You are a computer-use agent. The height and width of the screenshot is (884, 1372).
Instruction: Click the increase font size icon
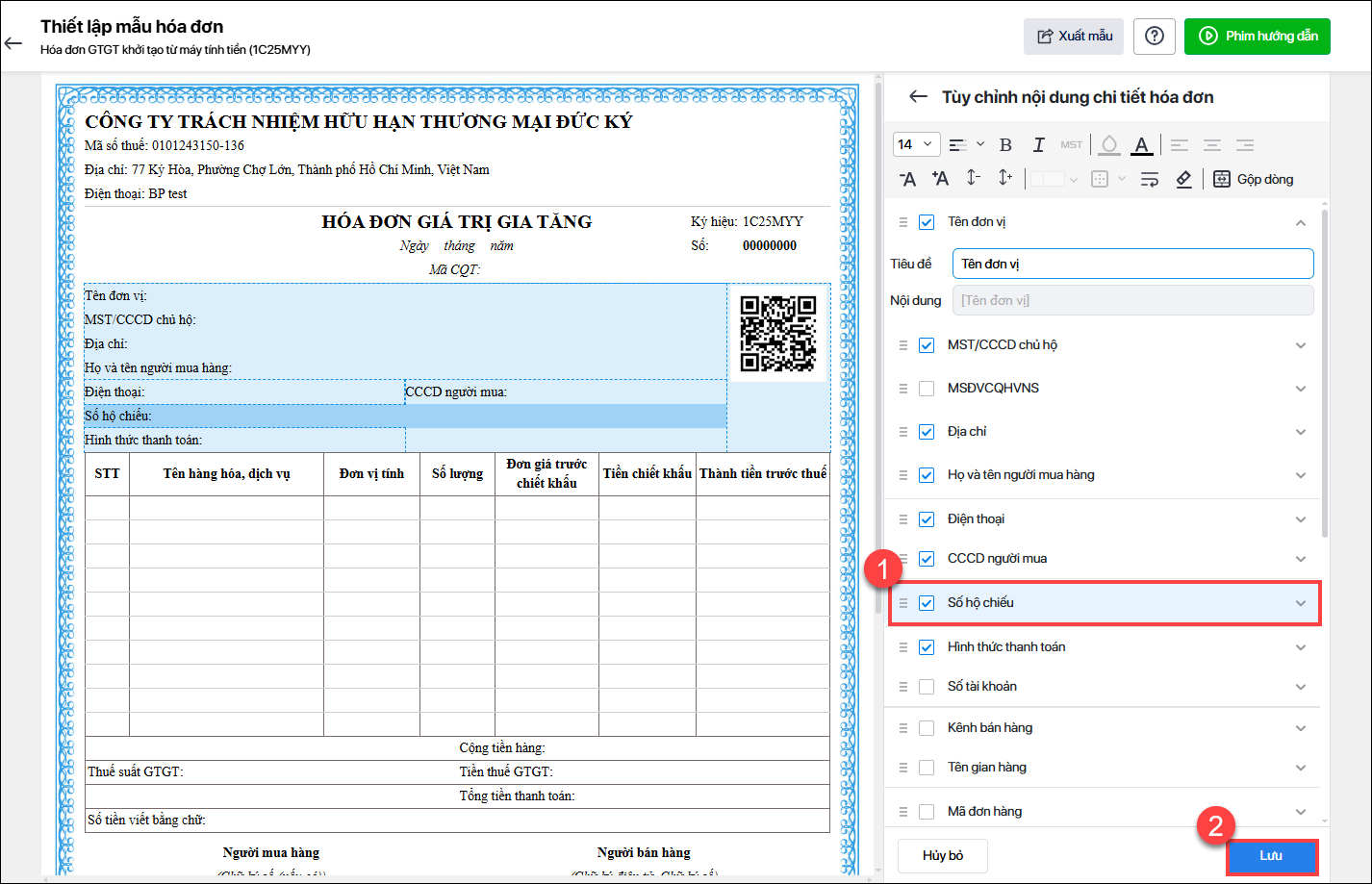coord(940,179)
